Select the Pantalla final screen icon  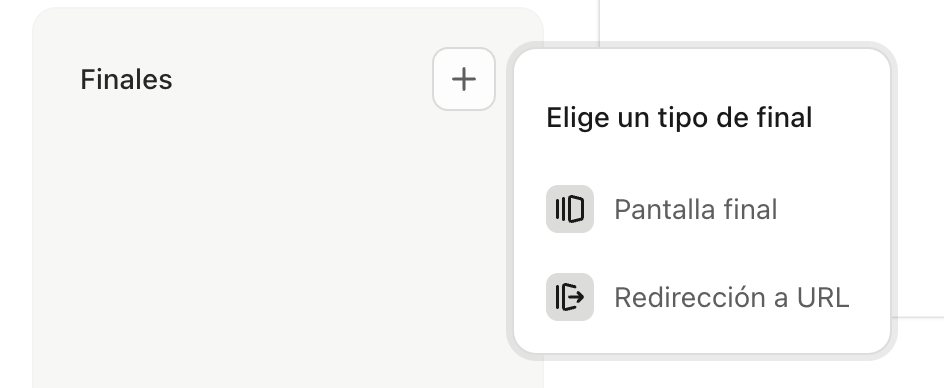(570, 209)
